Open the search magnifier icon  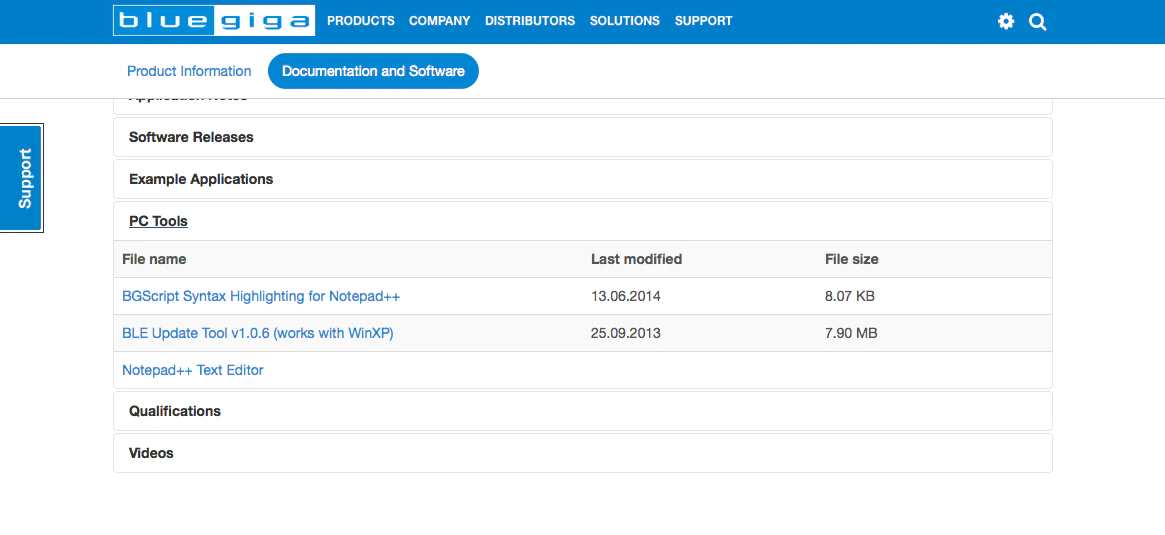point(1038,22)
